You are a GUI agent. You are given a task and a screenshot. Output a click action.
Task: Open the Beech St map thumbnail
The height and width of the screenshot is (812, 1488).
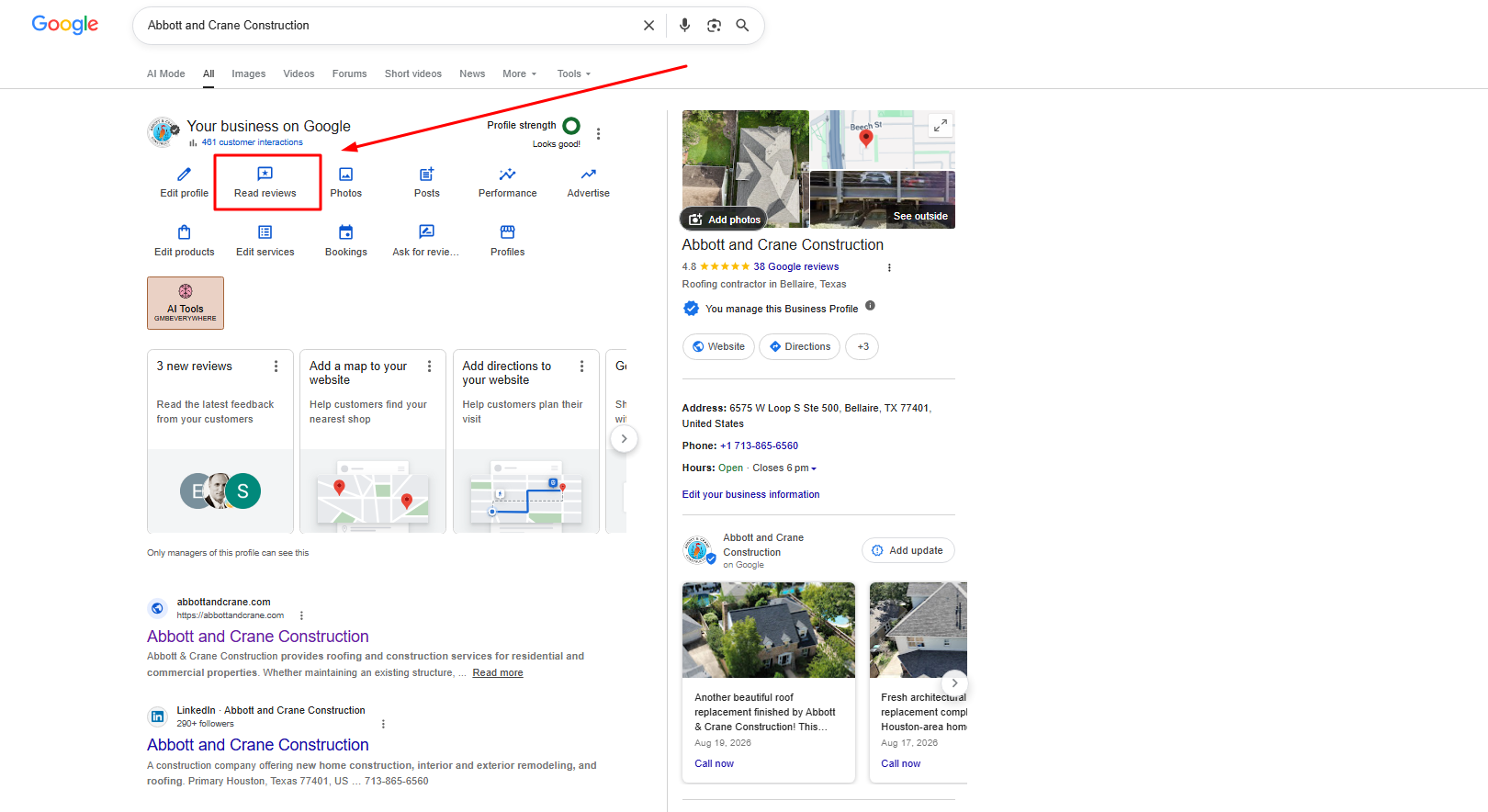[882, 140]
